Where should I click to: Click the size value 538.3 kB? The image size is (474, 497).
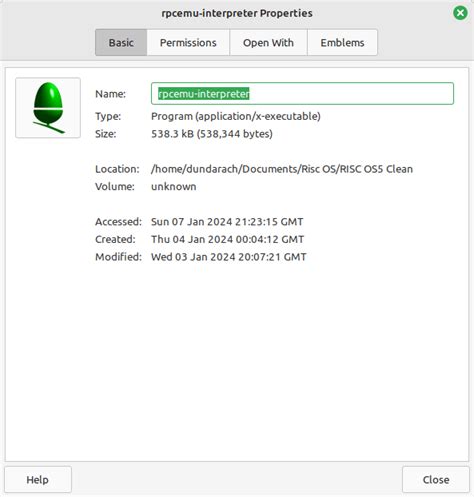tap(212, 134)
